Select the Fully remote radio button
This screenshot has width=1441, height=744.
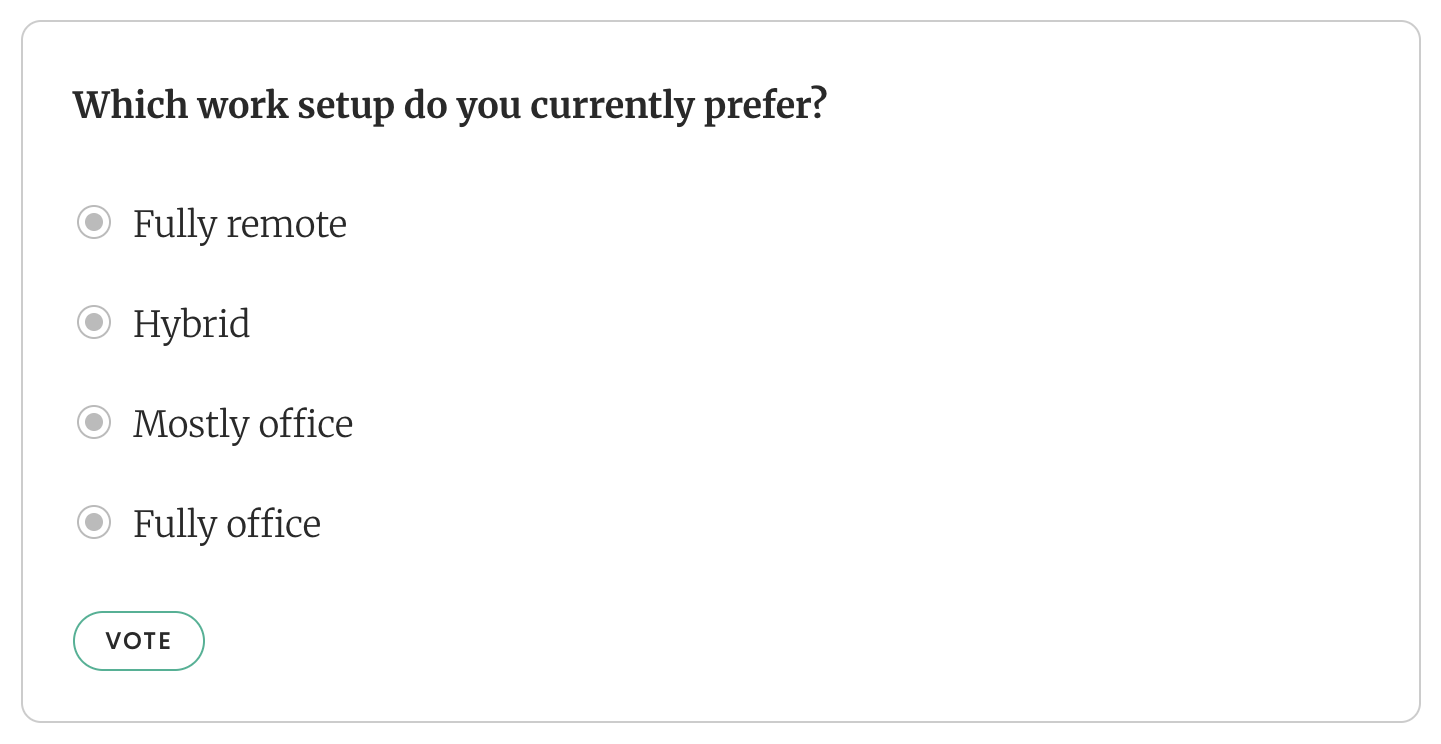pyautogui.click(x=94, y=223)
